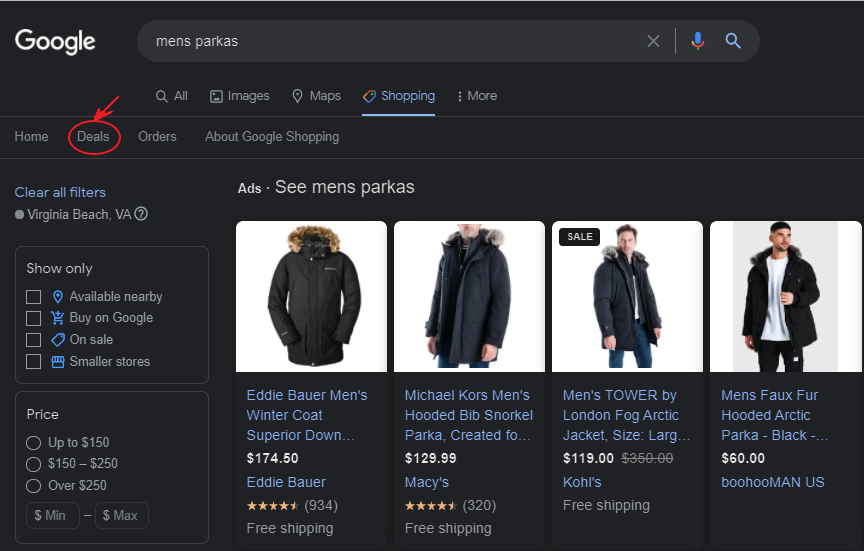Click the 934 reviews star rating
This screenshot has width=864, height=551.
click(292, 505)
